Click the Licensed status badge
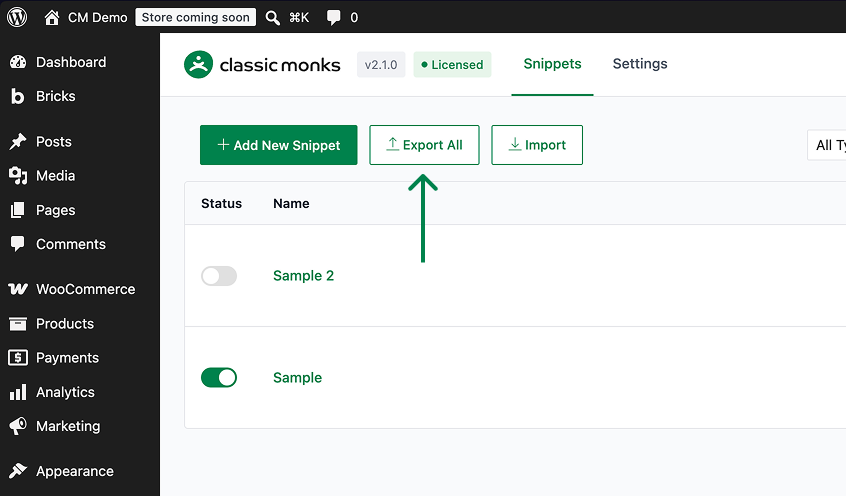The height and width of the screenshot is (496, 846). 452,65
